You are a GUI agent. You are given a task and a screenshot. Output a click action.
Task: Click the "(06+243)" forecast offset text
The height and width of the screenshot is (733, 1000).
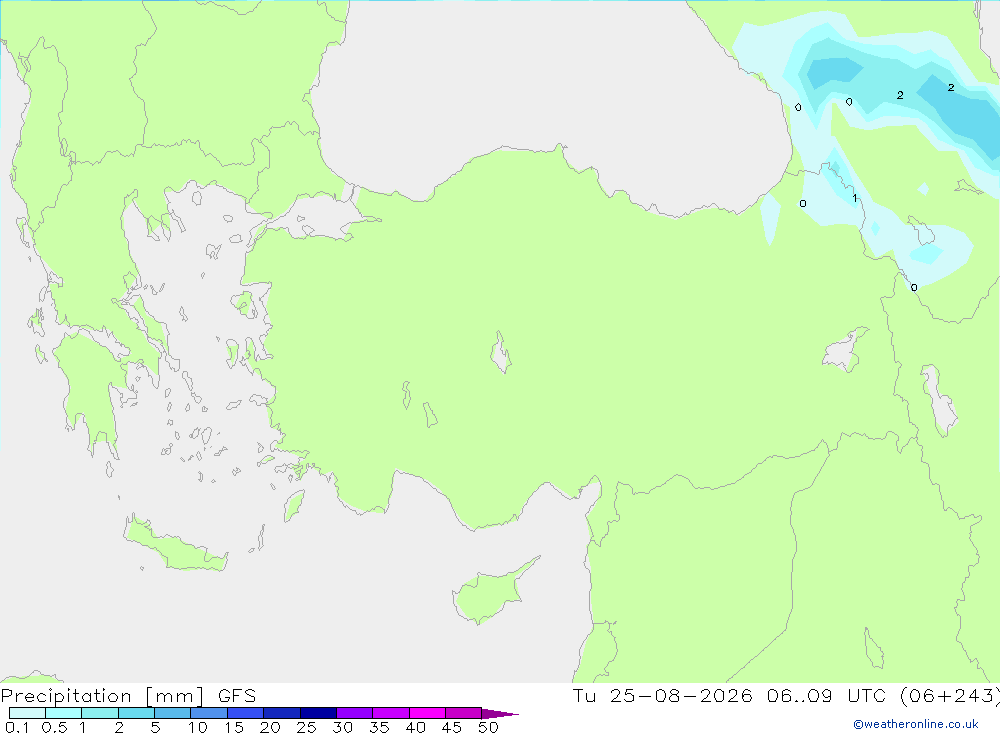(x=950, y=695)
